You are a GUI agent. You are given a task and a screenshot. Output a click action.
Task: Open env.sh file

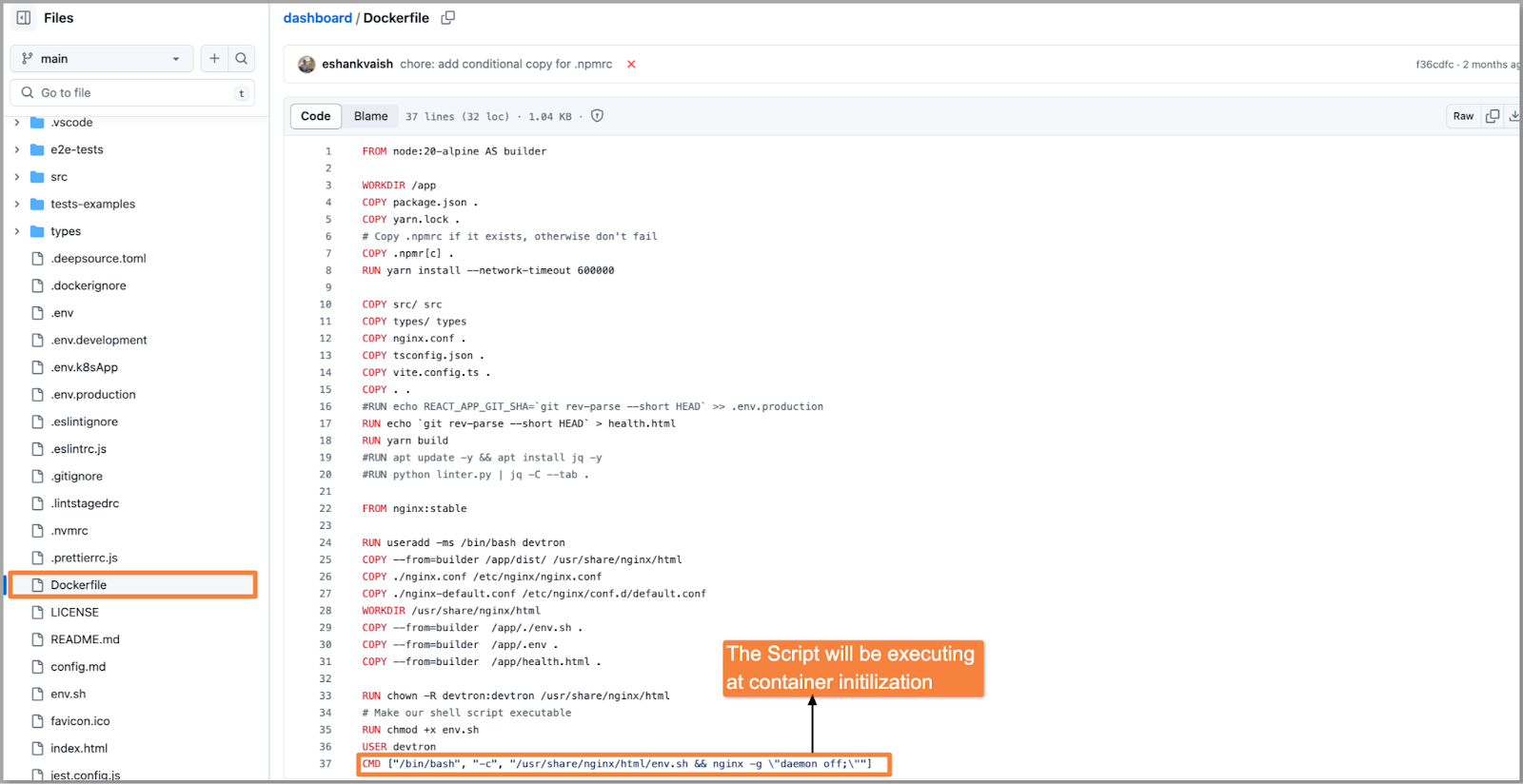(x=69, y=695)
